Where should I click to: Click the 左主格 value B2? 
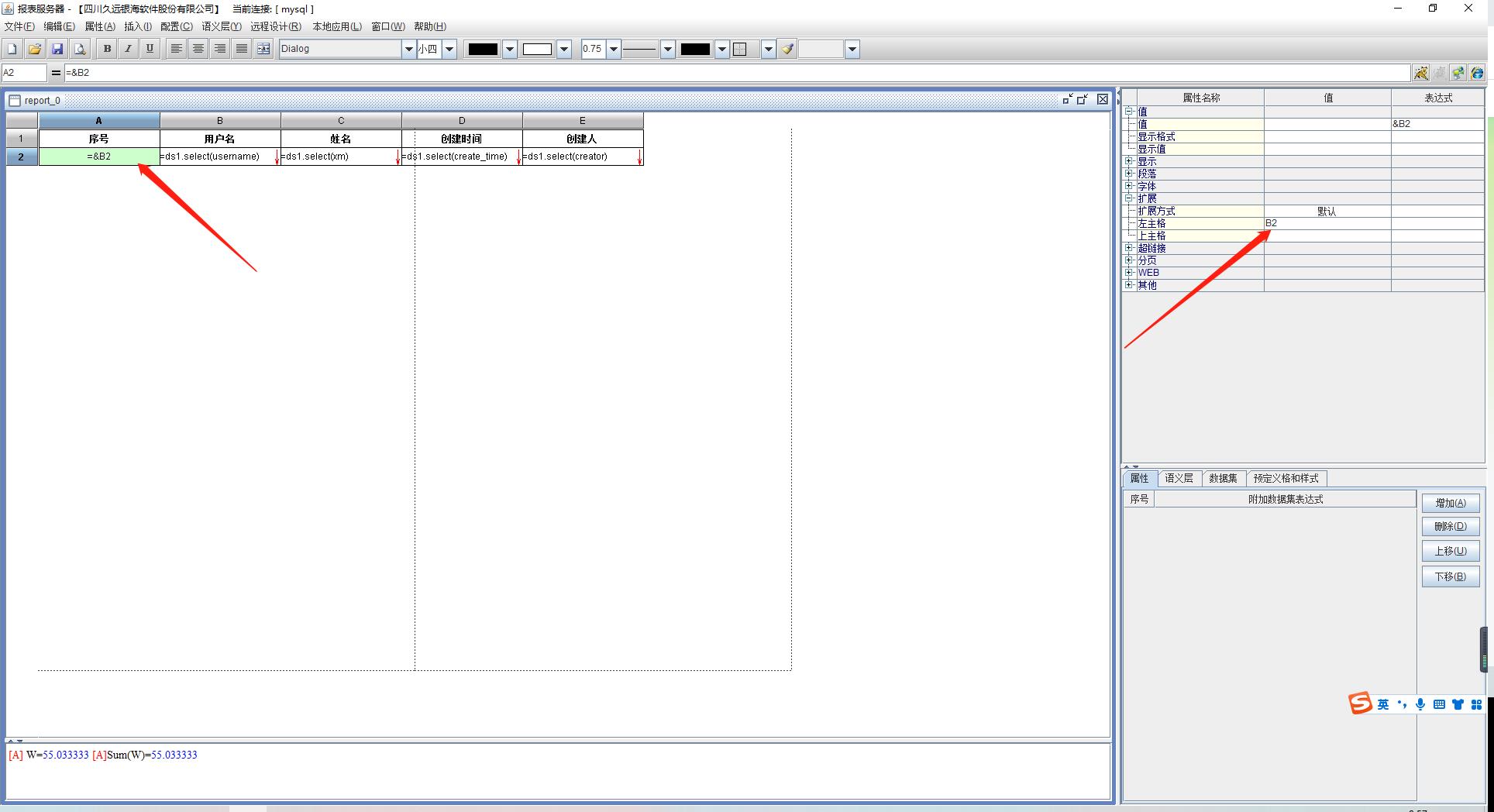click(1327, 223)
